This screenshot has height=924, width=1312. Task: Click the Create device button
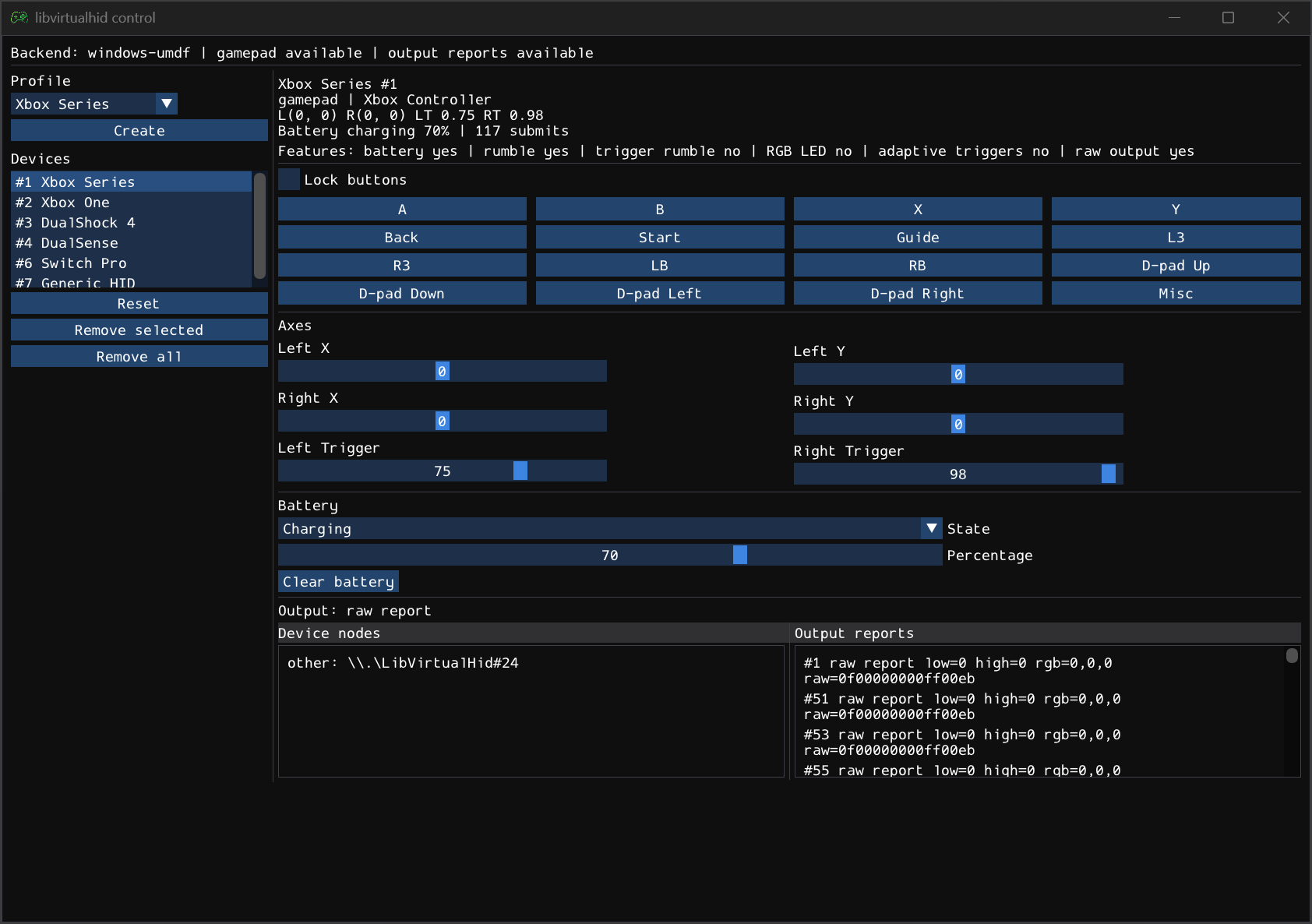(139, 130)
